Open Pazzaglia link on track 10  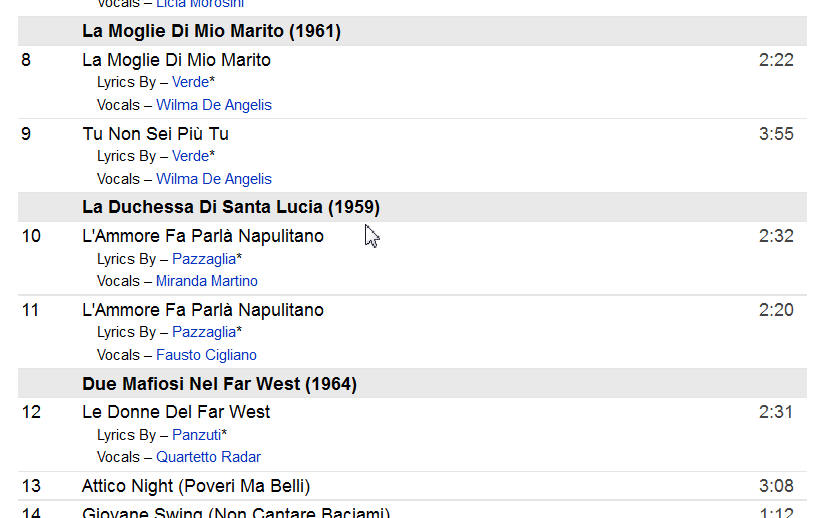click(x=204, y=259)
